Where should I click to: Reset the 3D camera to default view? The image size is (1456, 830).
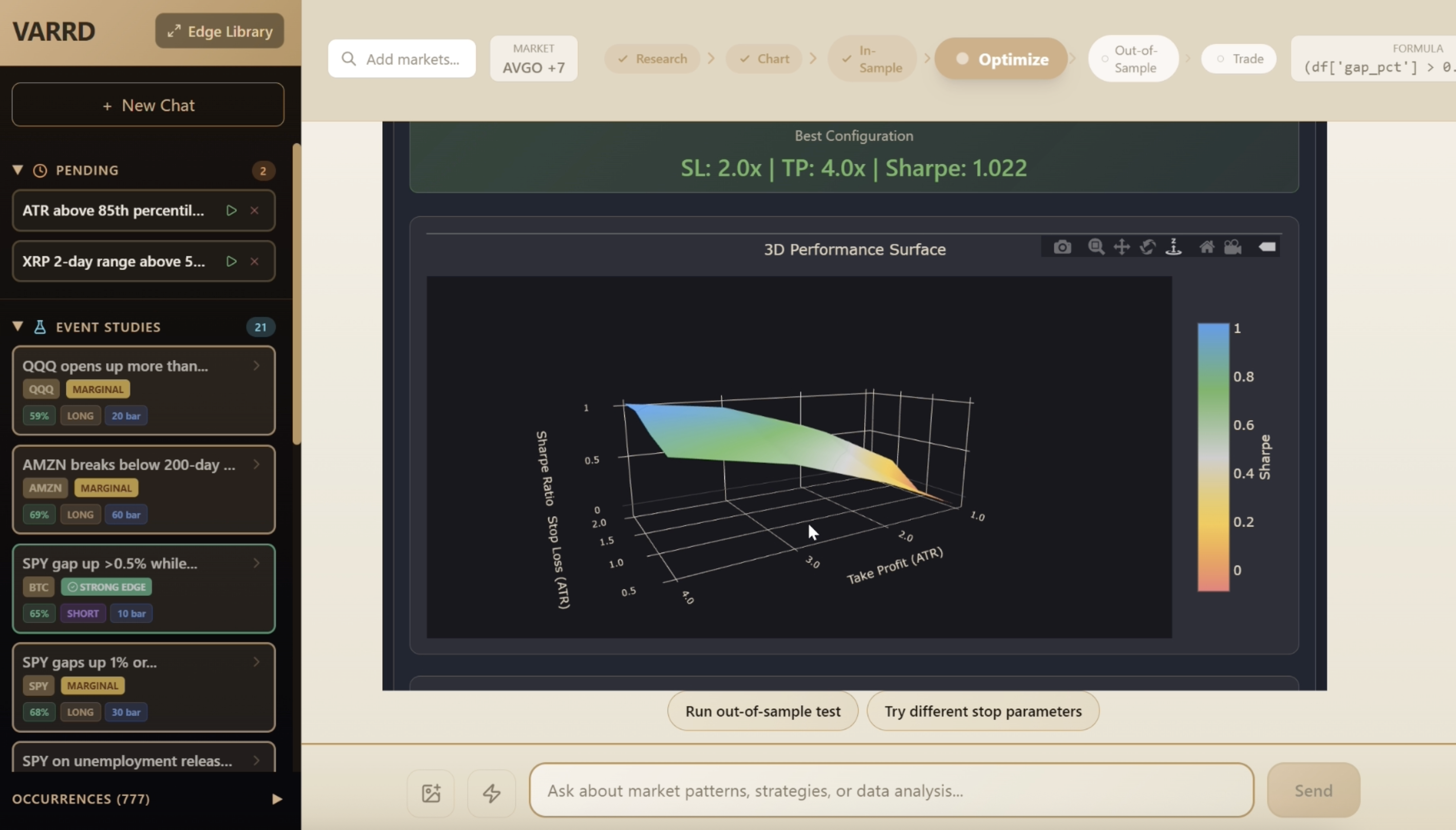(1207, 247)
